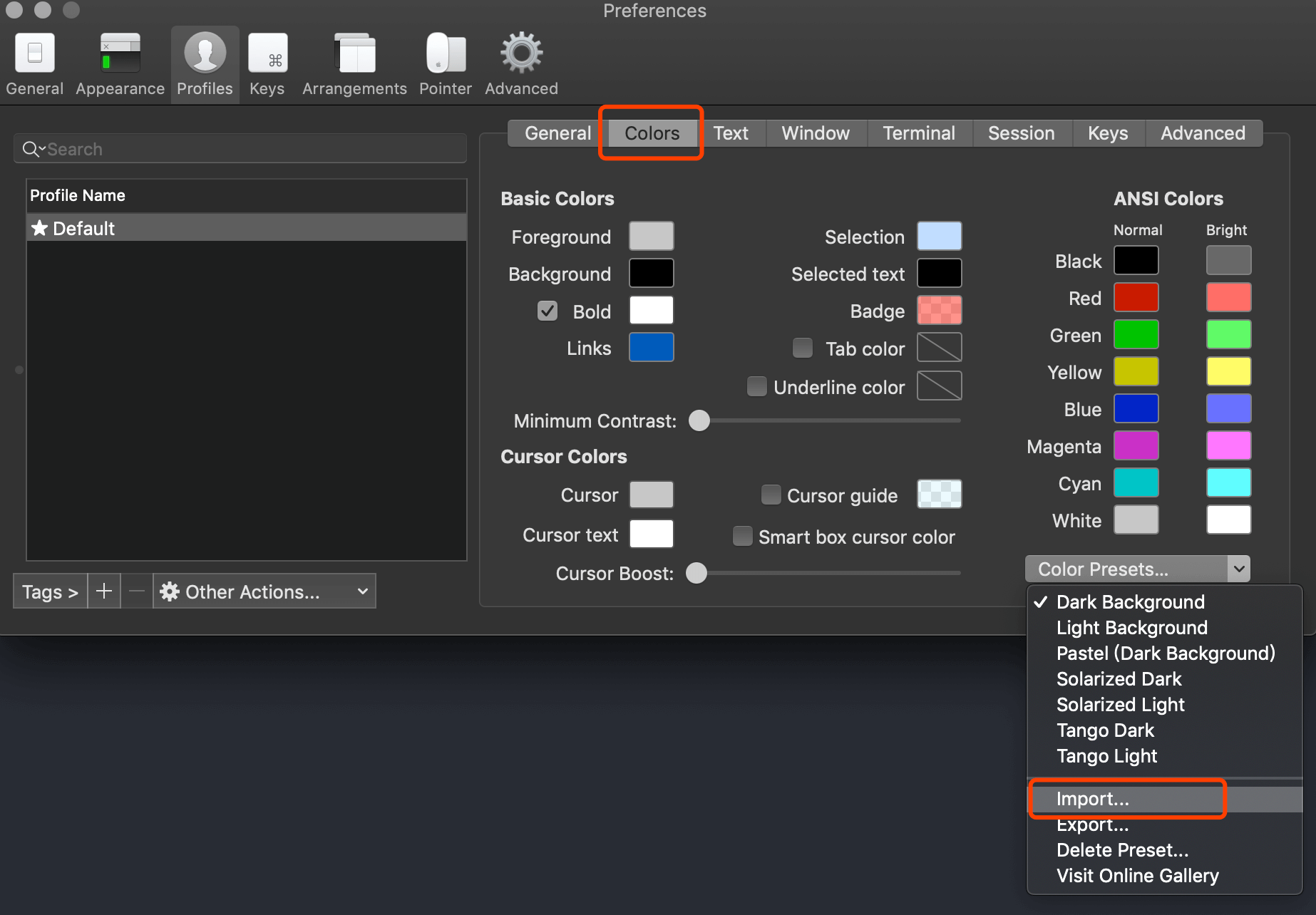Open the Background color swatch
Screen dimensions: 1316x915
click(x=652, y=273)
